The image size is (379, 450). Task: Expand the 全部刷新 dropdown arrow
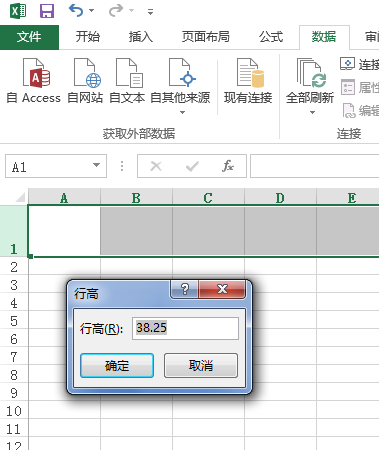(312, 112)
